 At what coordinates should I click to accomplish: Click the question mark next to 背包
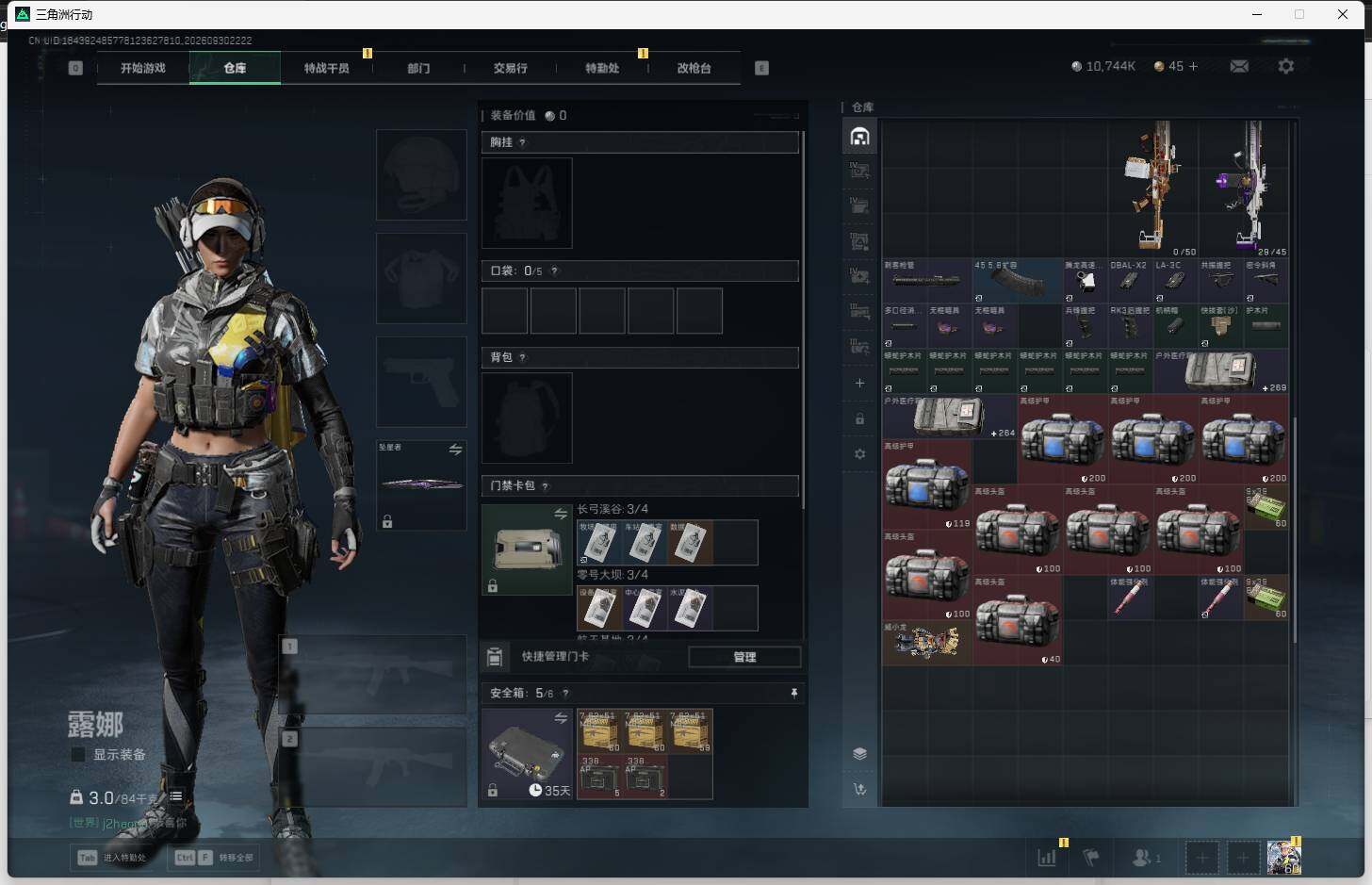point(522,357)
